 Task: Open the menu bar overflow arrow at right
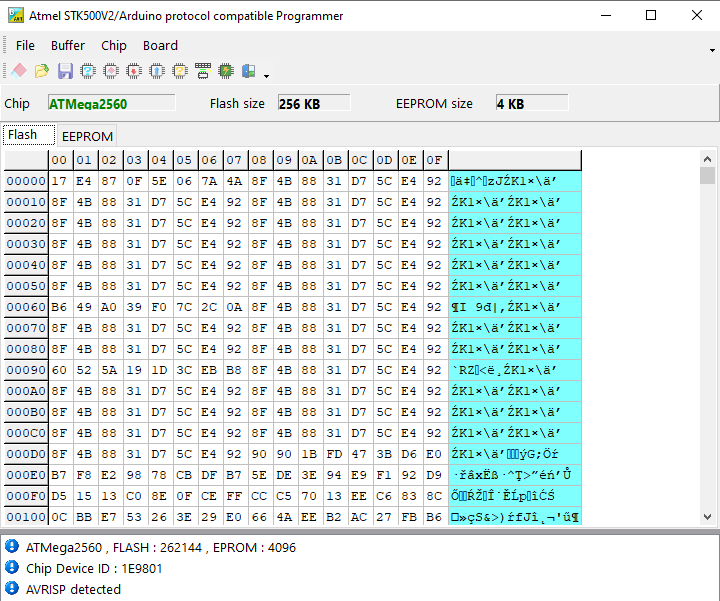click(712, 50)
